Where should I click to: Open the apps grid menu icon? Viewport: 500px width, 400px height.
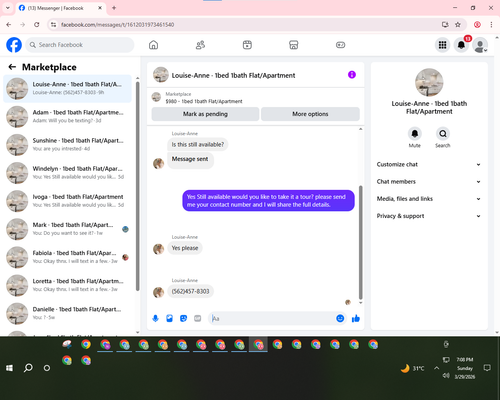coord(442,45)
